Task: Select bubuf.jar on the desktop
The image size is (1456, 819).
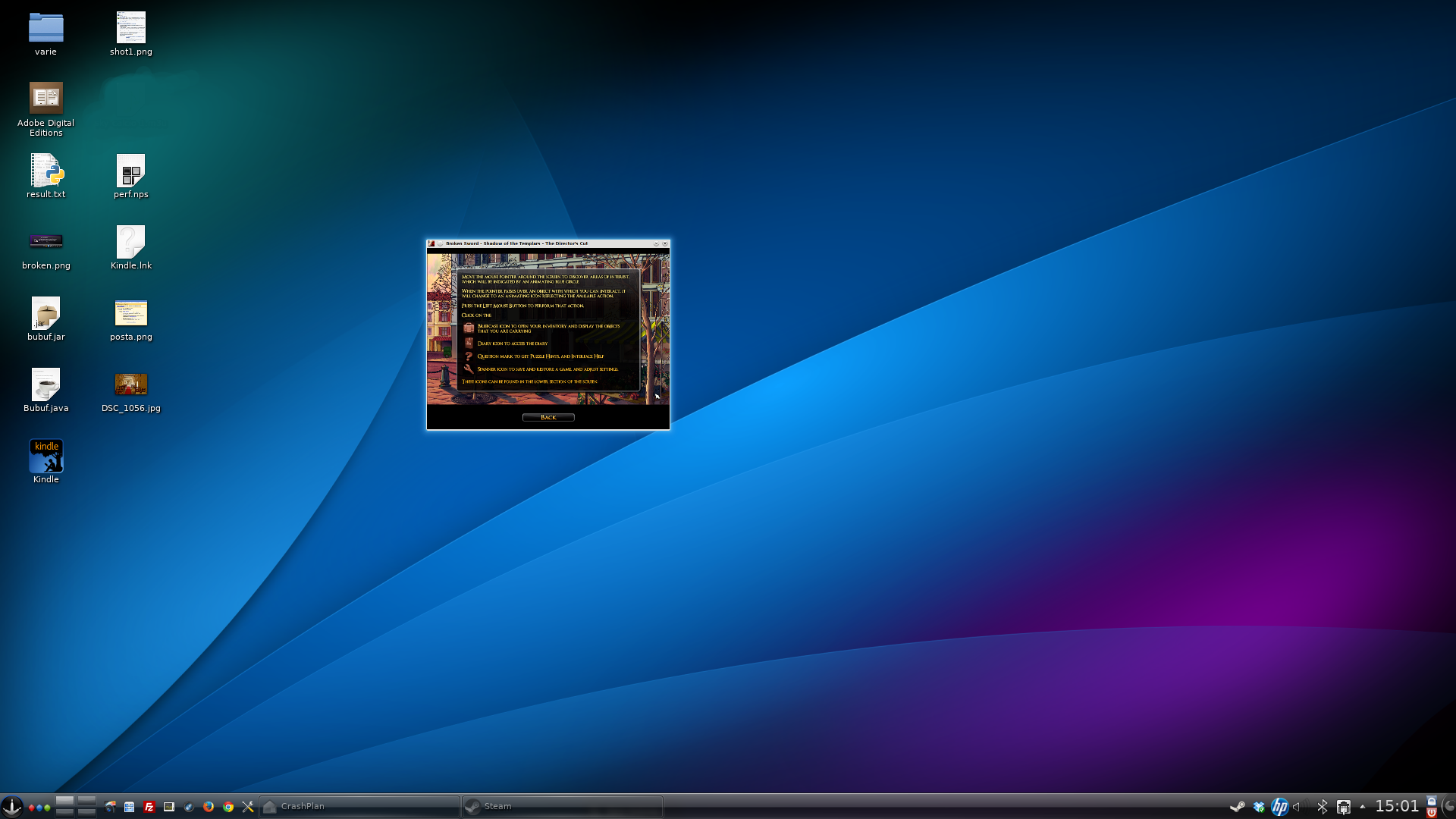Action: 45,319
